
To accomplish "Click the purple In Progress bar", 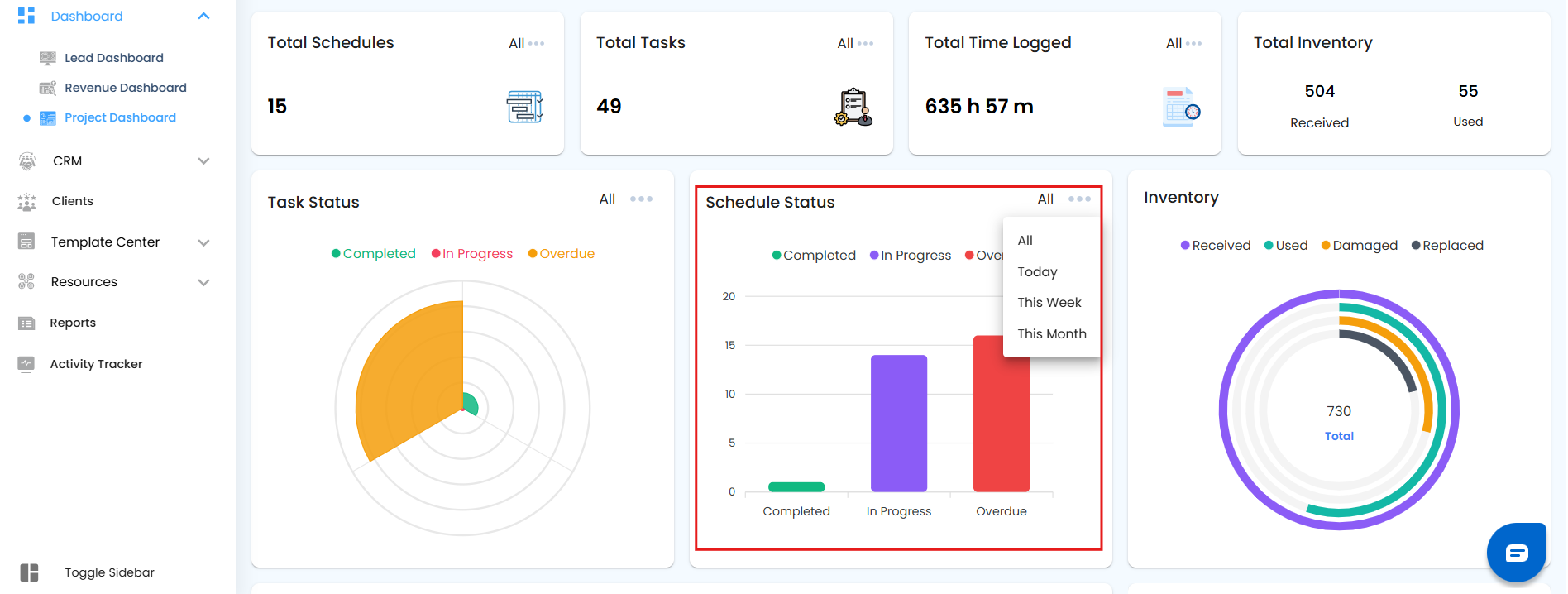I will [899, 424].
